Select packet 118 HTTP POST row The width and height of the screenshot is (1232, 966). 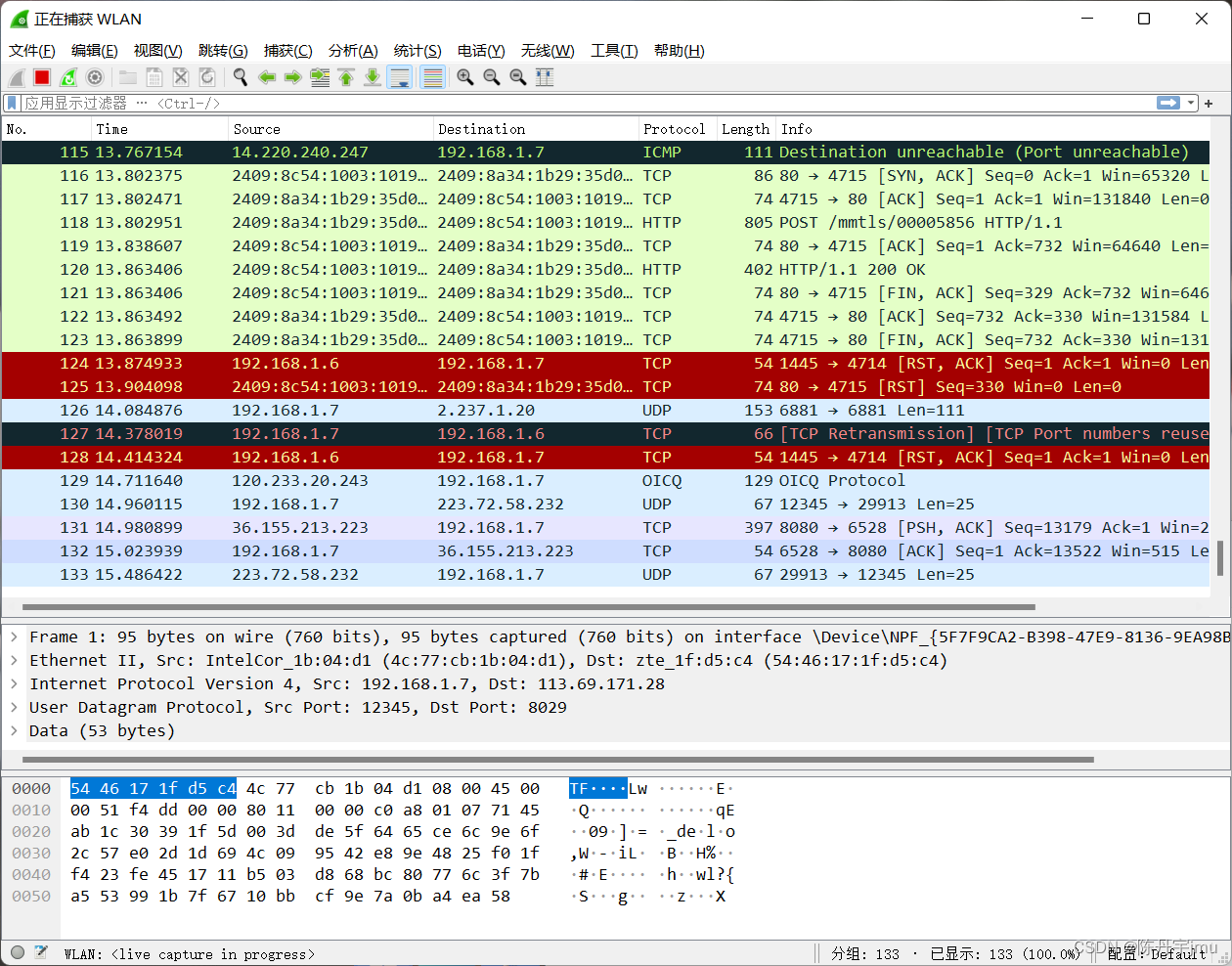click(606, 223)
